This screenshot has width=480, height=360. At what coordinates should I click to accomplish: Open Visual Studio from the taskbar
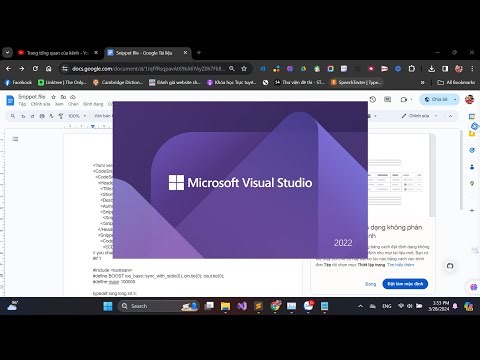click(x=242, y=306)
